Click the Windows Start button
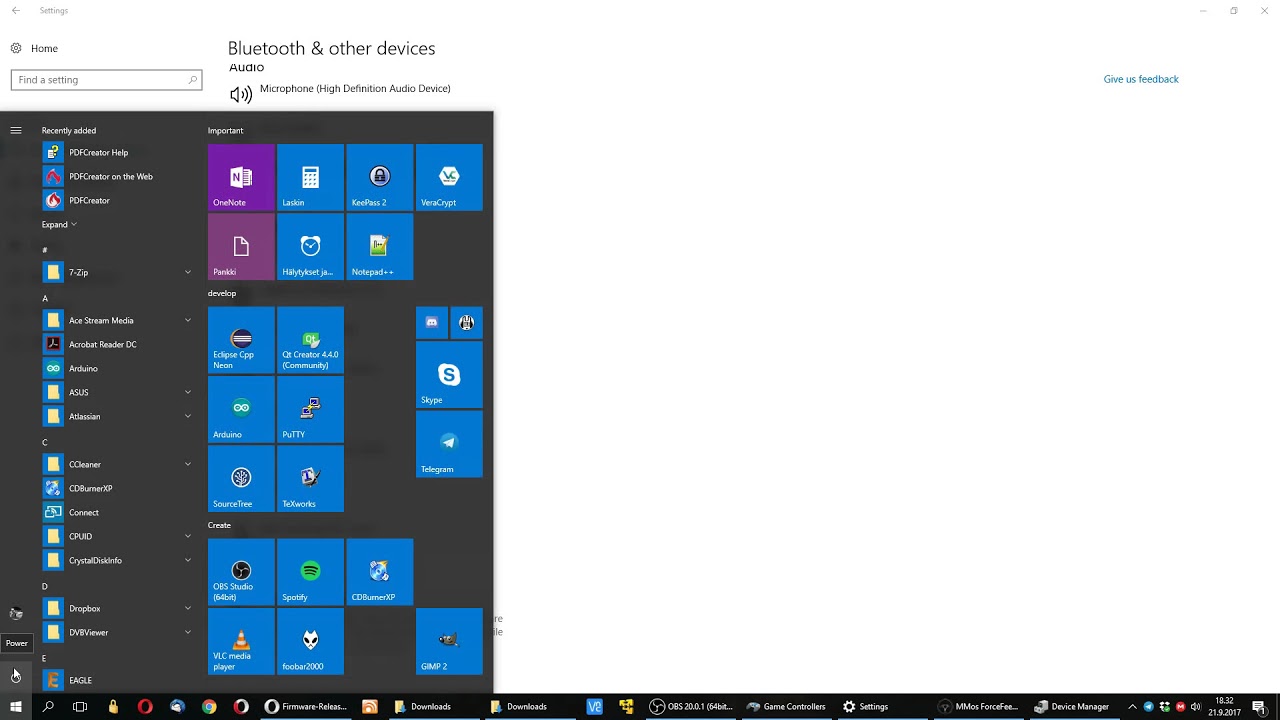Viewport: 1280px width, 720px height. click(16, 707)
